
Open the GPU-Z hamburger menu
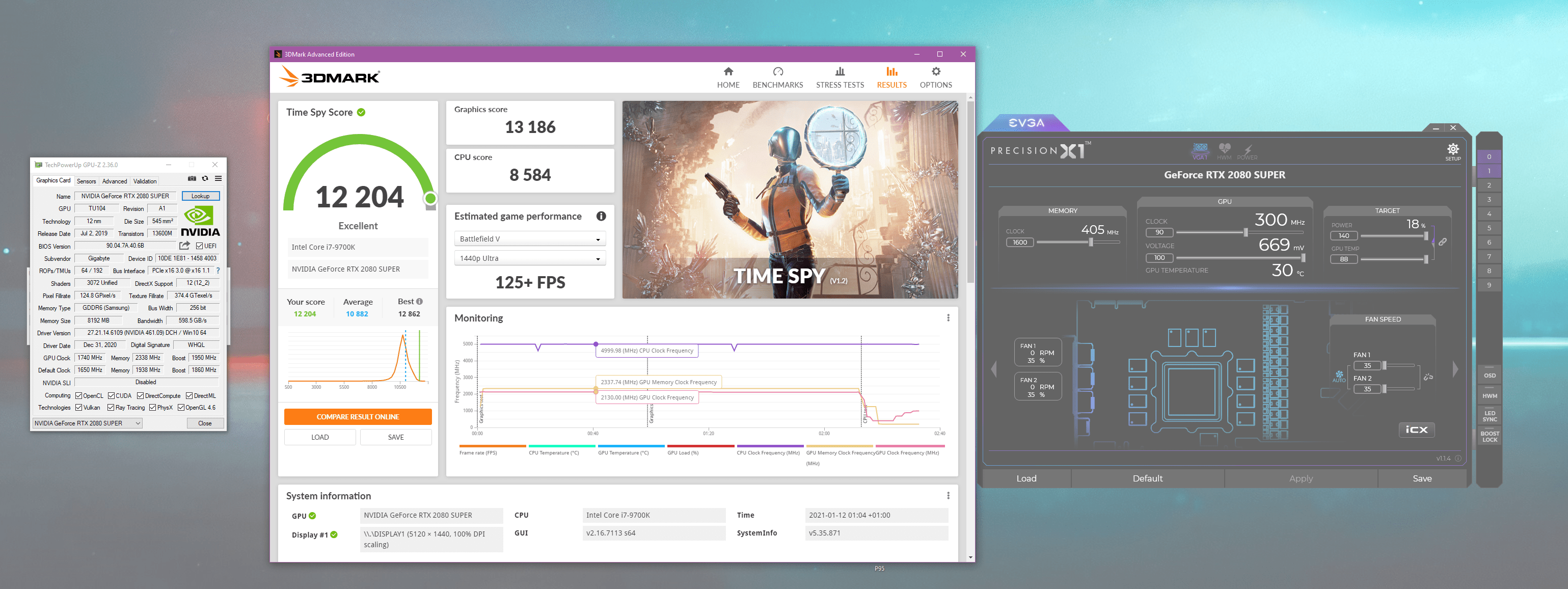pos(218,179)
